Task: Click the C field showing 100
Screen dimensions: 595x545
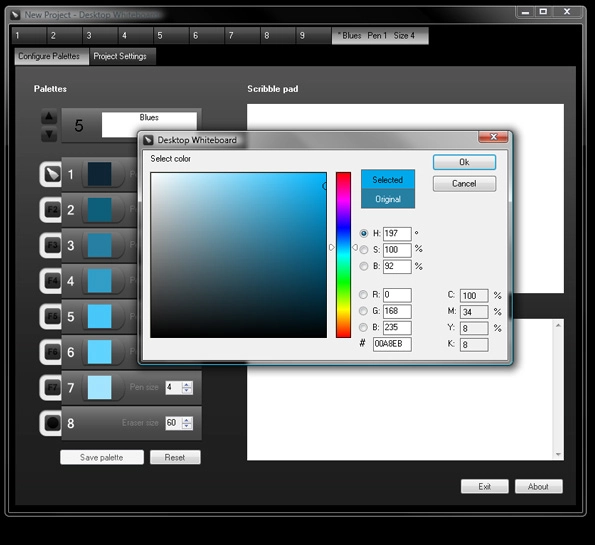Action: point(474,296)
